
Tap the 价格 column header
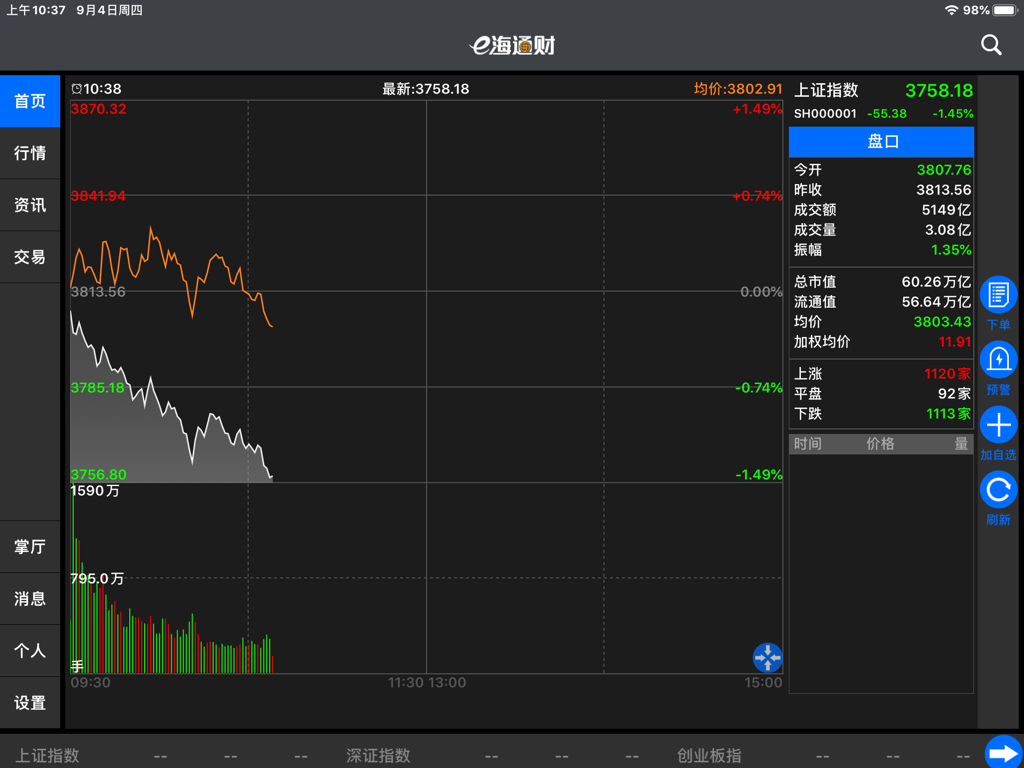coord(880,444)
